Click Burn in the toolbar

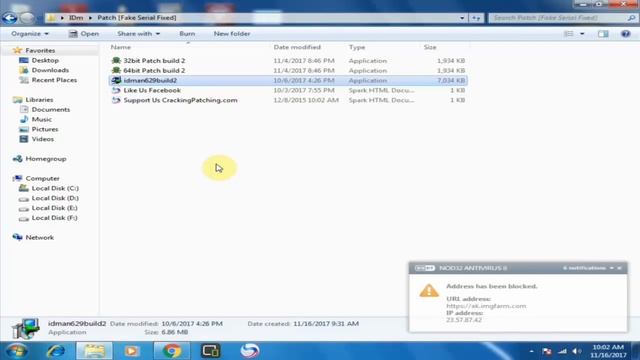(187, 34)
